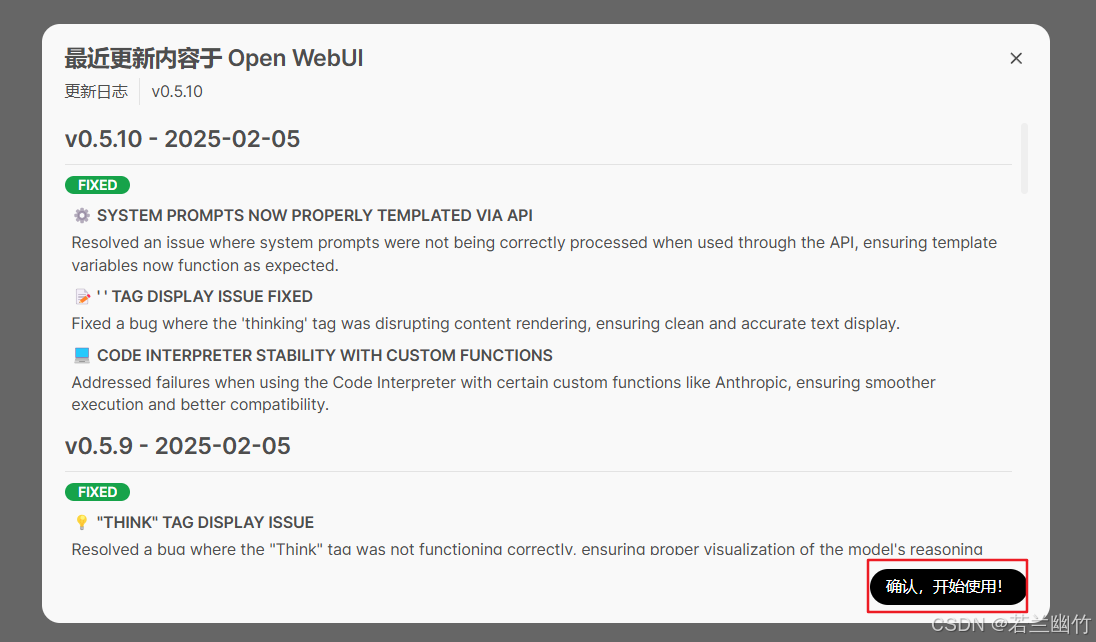Confirm with the 确认，开始使用! button
The width and height of the screenshot is (1096, 642).
coord(947,586)
